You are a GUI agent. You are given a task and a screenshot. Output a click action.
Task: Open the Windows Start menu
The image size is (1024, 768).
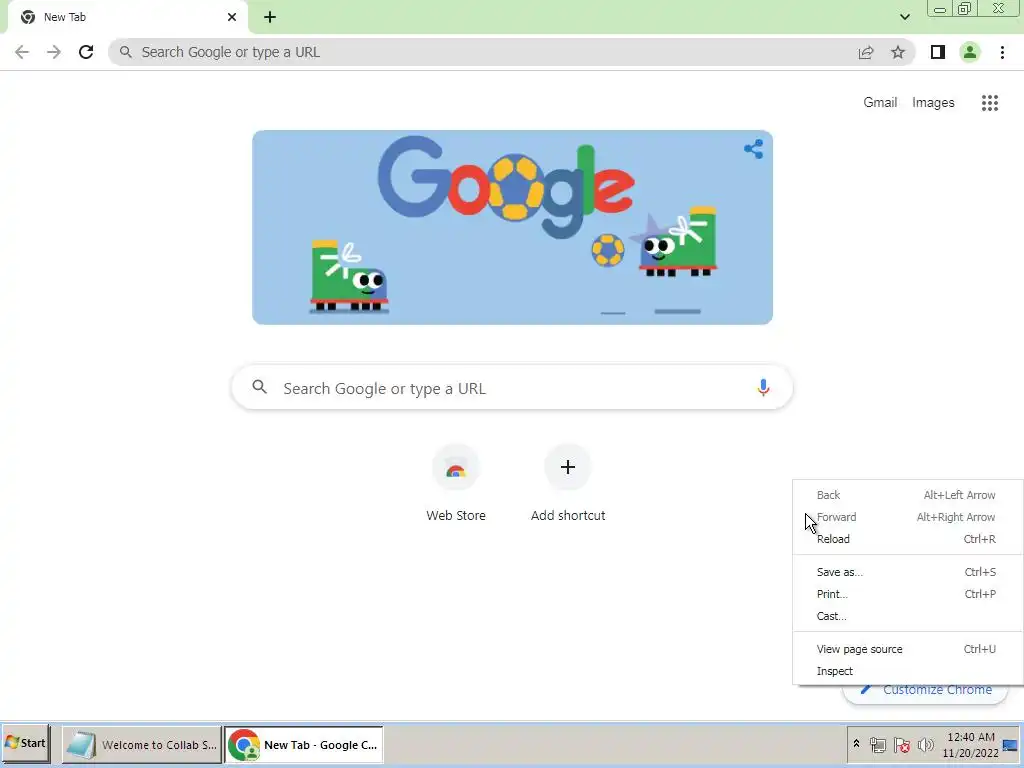(x=25, y=743)
